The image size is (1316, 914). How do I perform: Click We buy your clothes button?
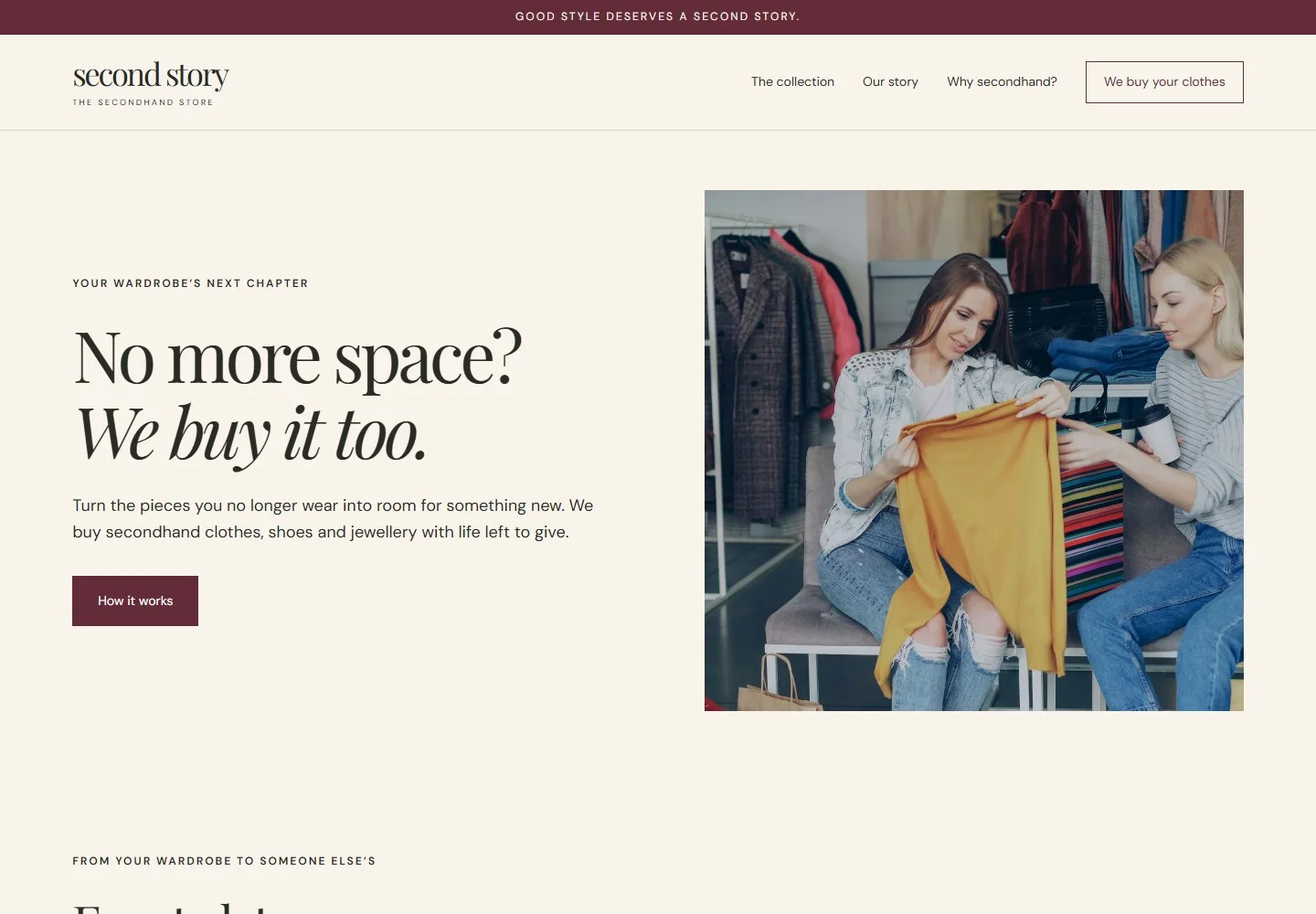pyautogui.click(x=1164, y=82)
